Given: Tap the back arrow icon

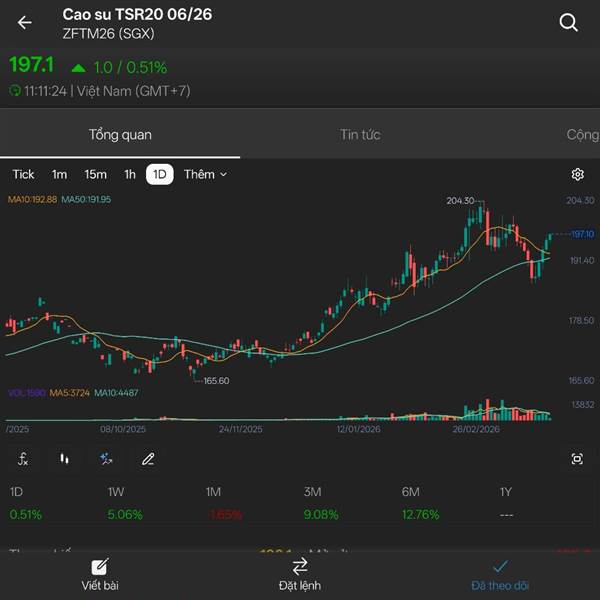Looking at the screenshot, I should (x=25, y=23).
